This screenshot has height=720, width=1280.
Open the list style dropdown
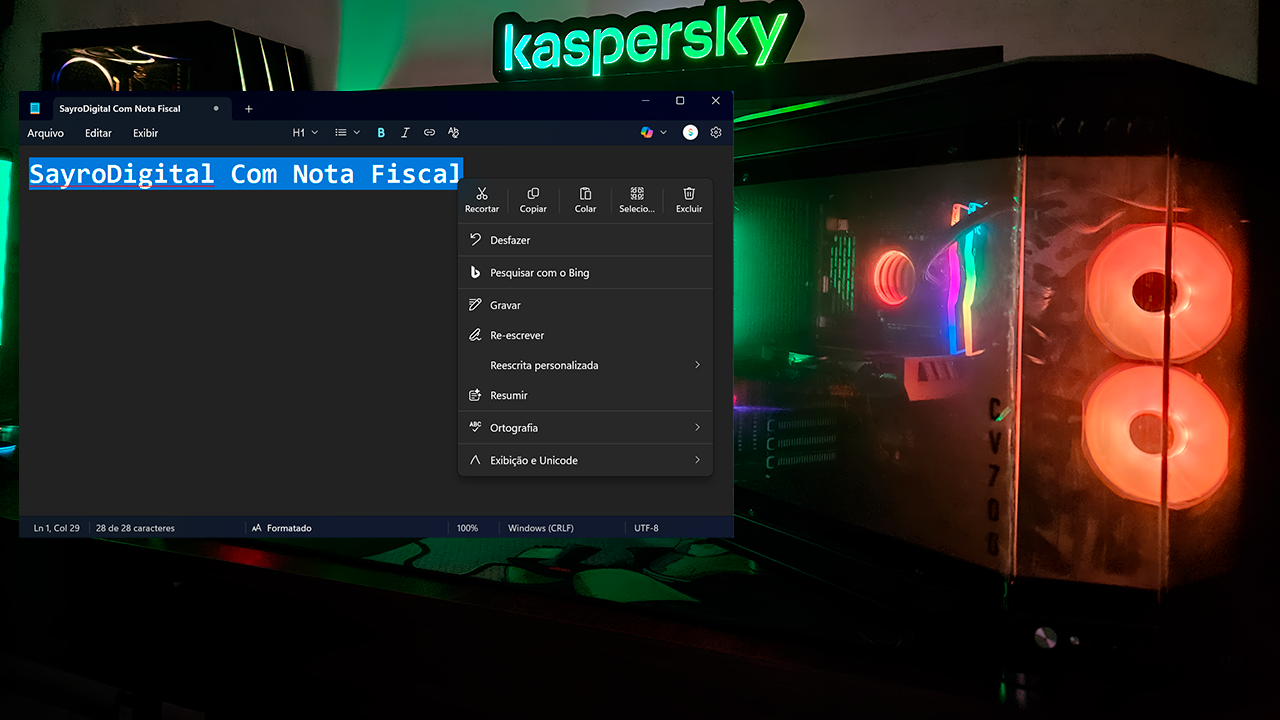coord(347,133)
